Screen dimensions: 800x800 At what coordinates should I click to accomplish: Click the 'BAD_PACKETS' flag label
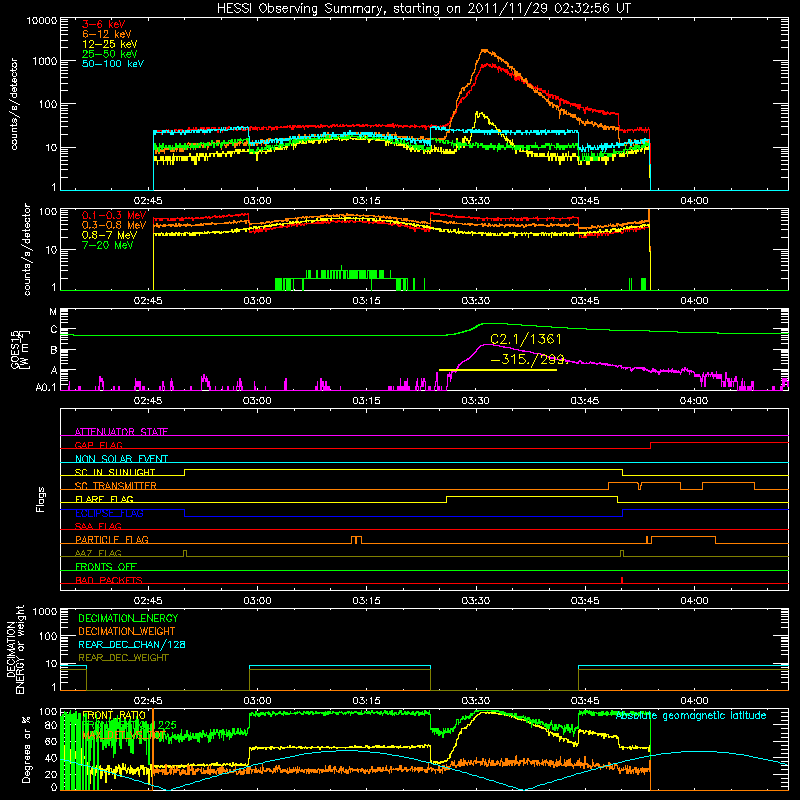pyautogui.click(x=109, y=580)
